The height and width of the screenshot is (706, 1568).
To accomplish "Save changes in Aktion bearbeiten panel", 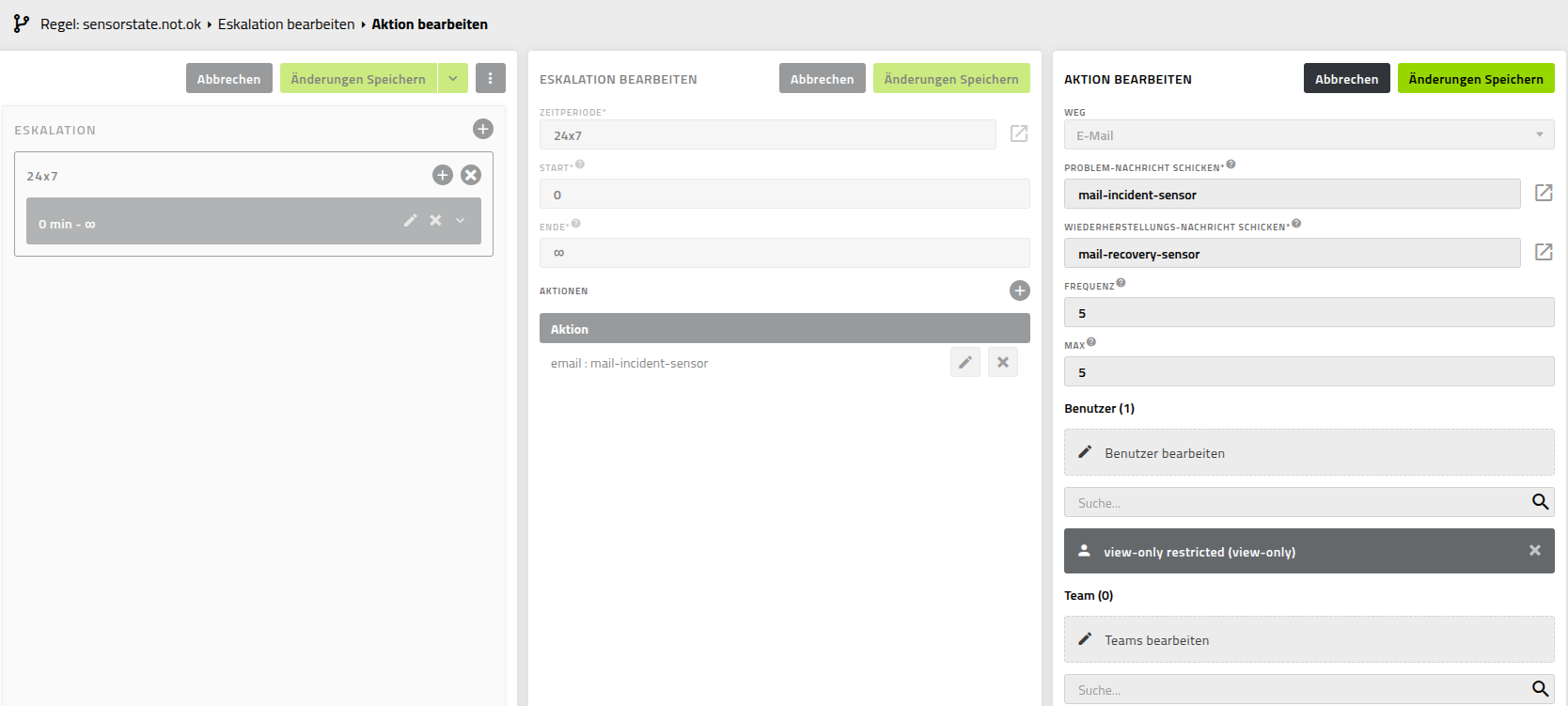I will click(1475, 79).
